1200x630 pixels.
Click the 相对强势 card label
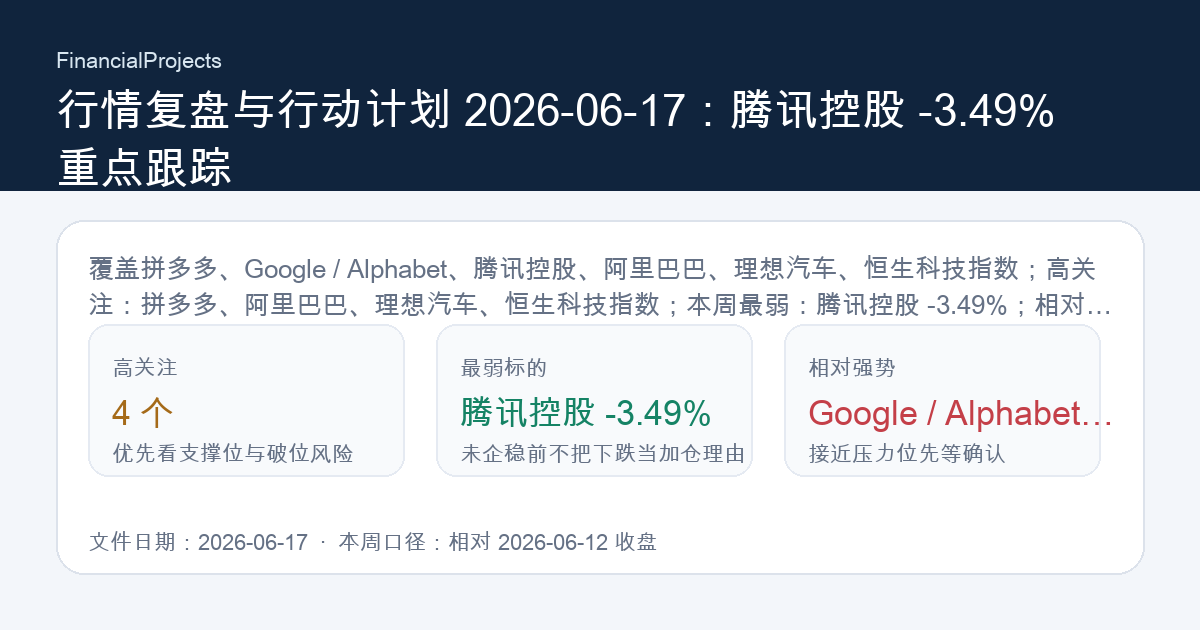pyautogui.click(x=852, y=368)
